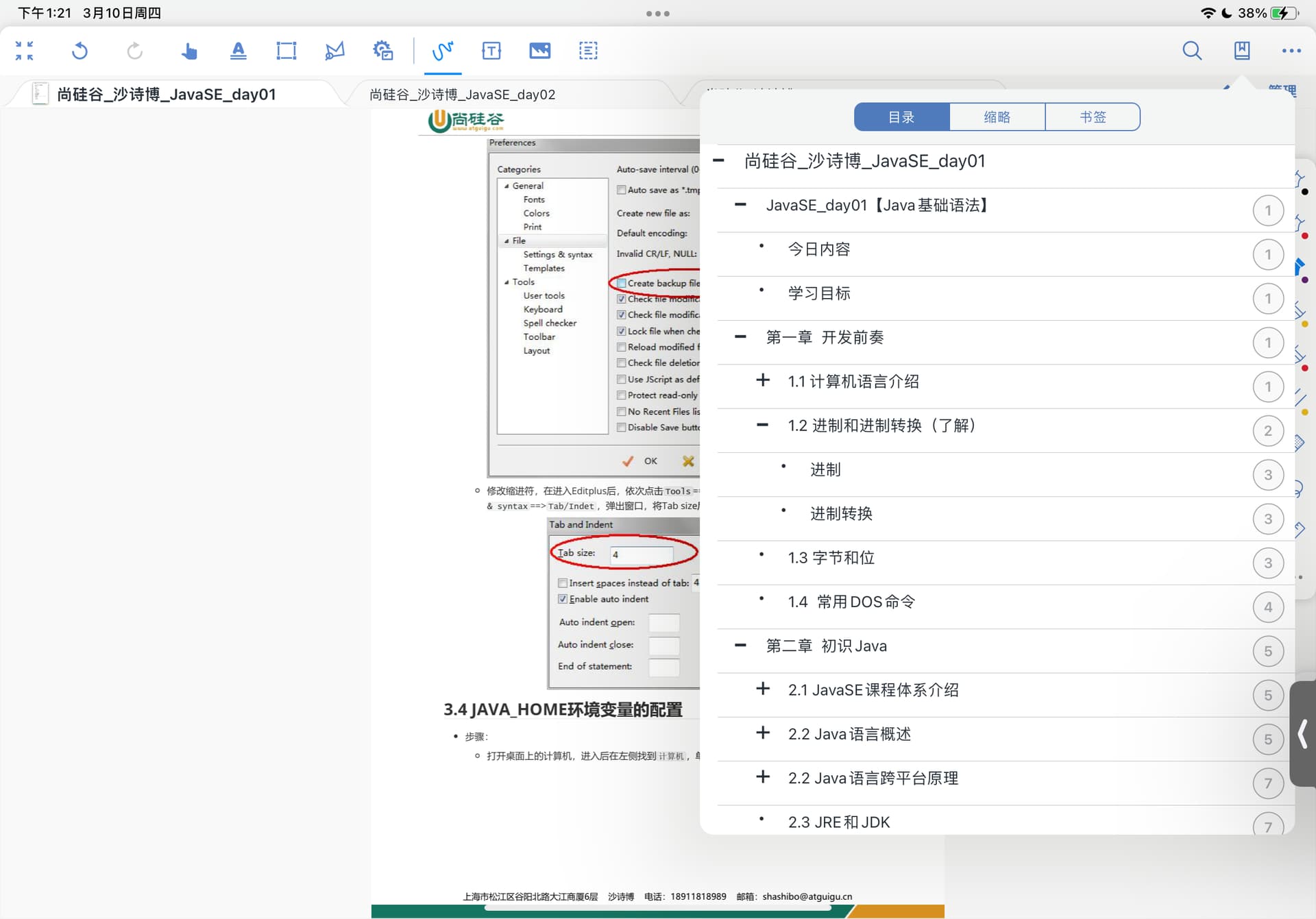Open the search magnifier
The height and width of the screenshot is (919, 1316).
point(1192,51)
